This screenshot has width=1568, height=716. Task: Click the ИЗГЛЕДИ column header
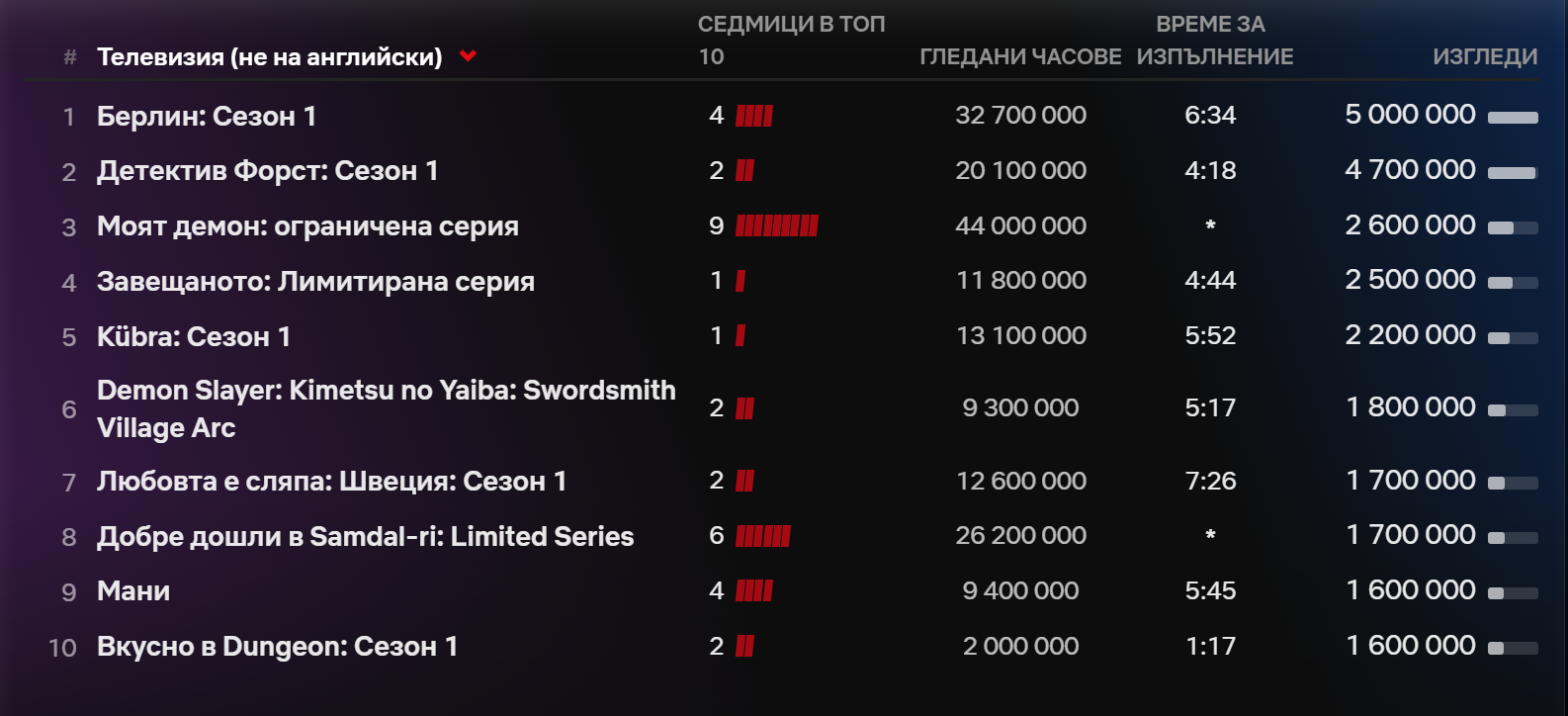click(1484, 56)
